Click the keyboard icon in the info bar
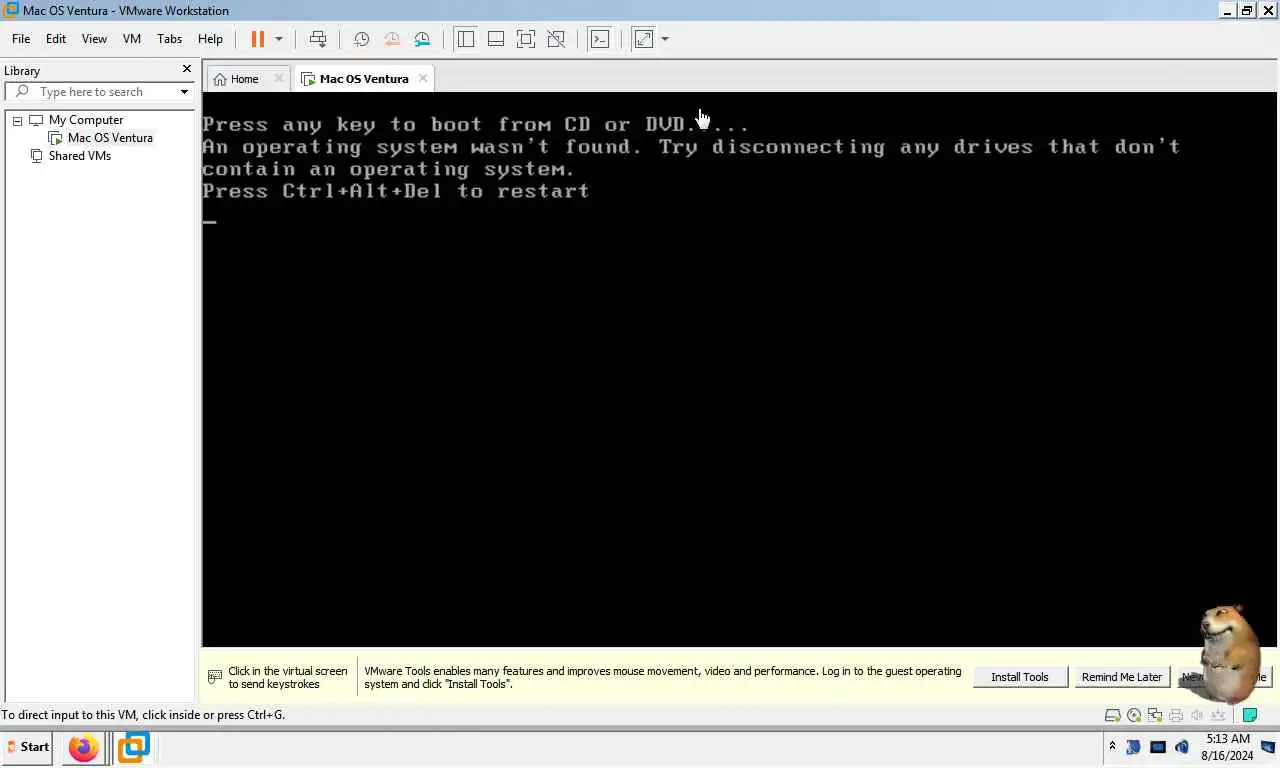 click(215, 677)
